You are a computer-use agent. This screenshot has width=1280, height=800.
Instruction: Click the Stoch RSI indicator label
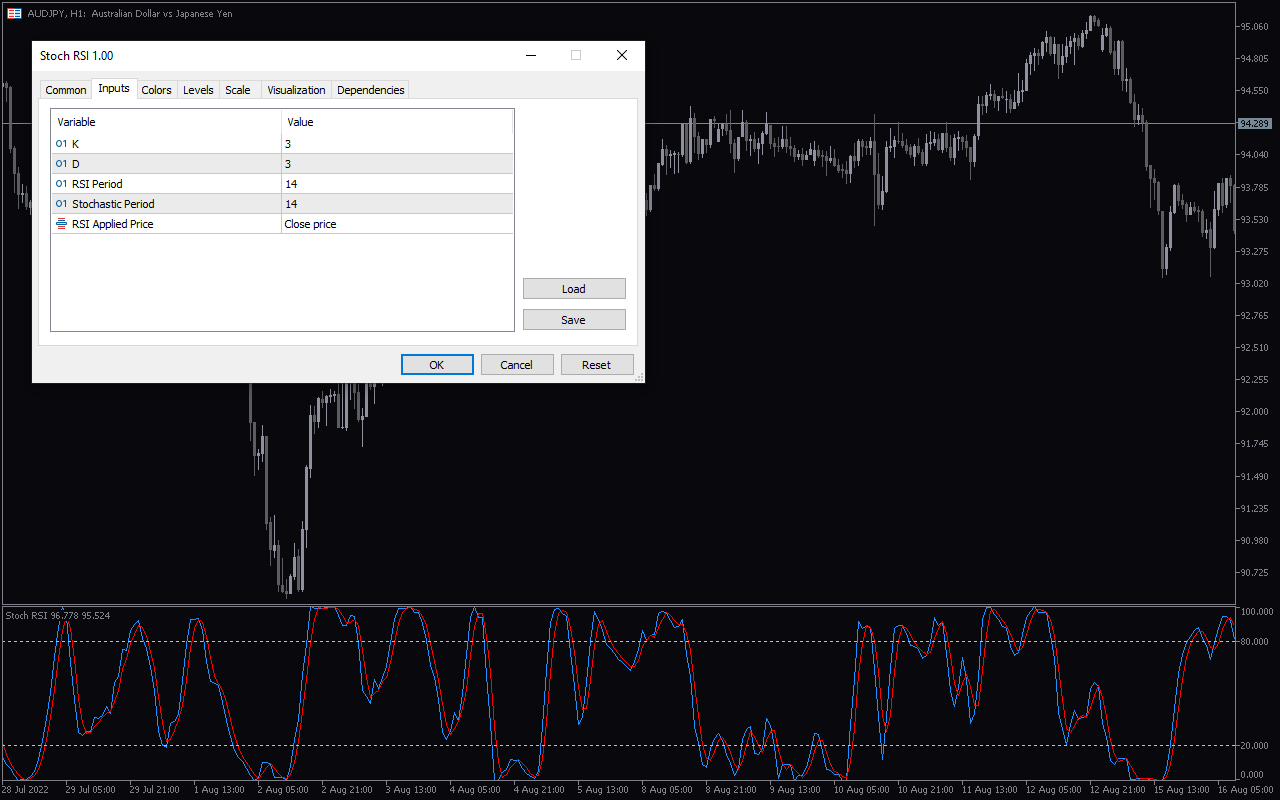click(x=58, y=615)
